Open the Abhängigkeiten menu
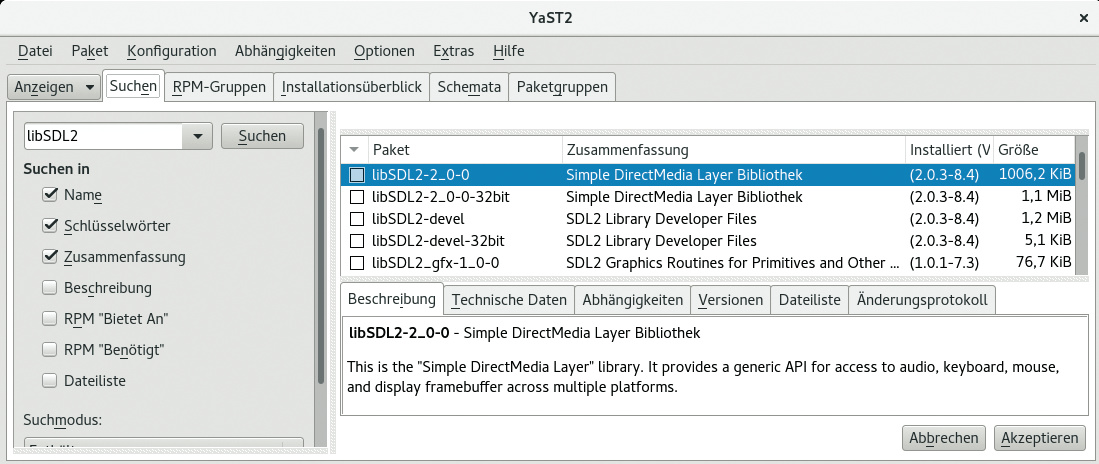This screenshot has width=1099, height=464. coord(285,51)
